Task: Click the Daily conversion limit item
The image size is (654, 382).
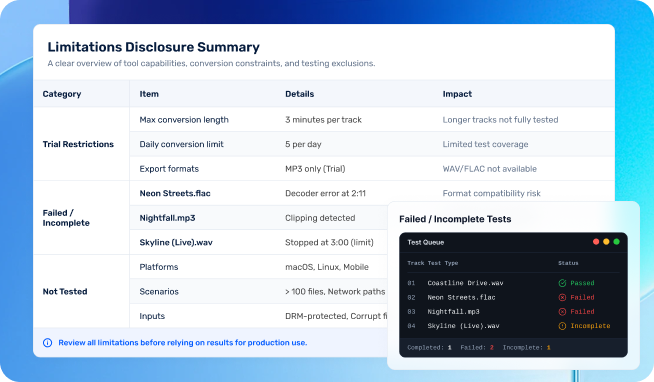Action: point(181,144)
